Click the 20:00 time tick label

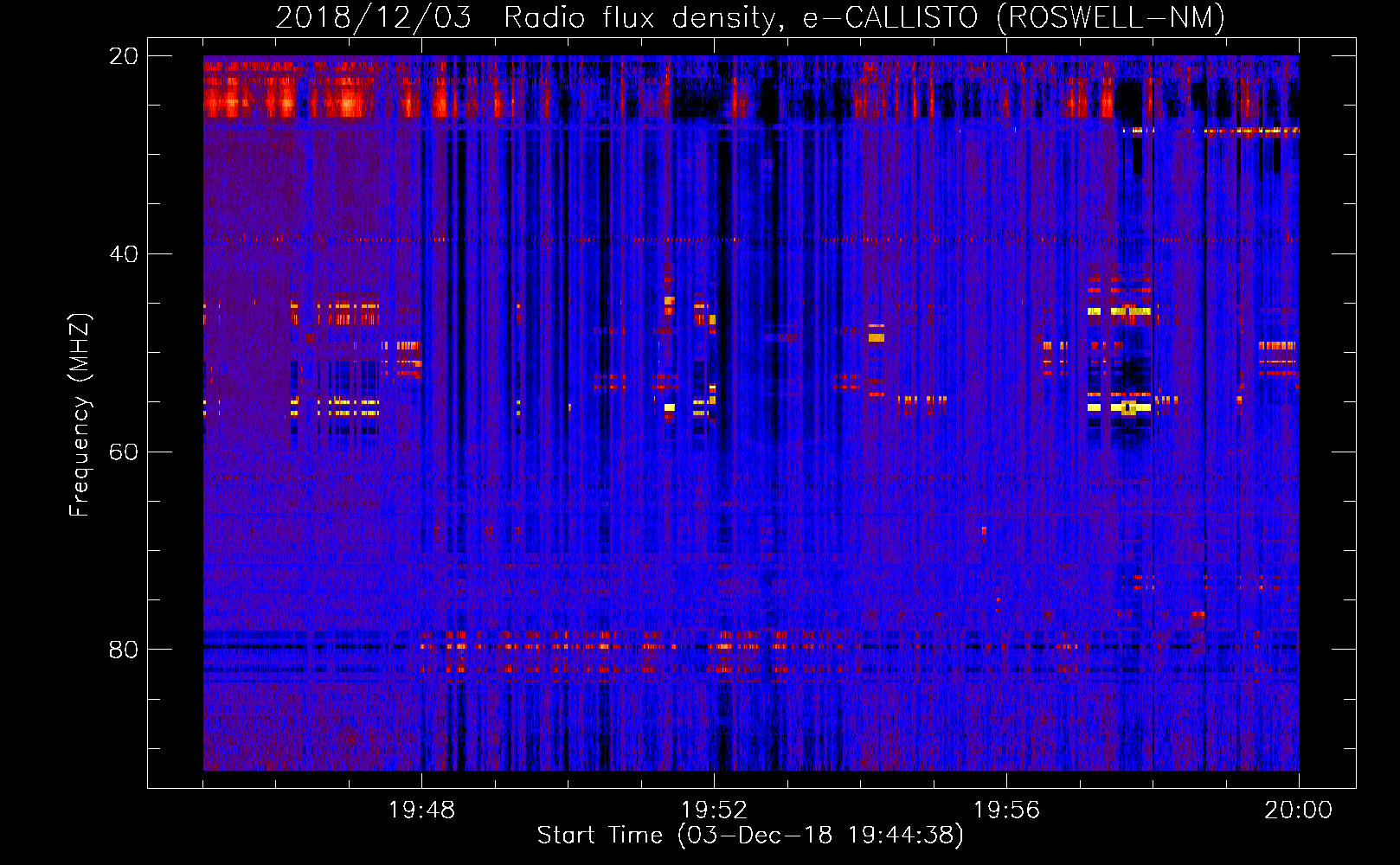click(1299, 811)
